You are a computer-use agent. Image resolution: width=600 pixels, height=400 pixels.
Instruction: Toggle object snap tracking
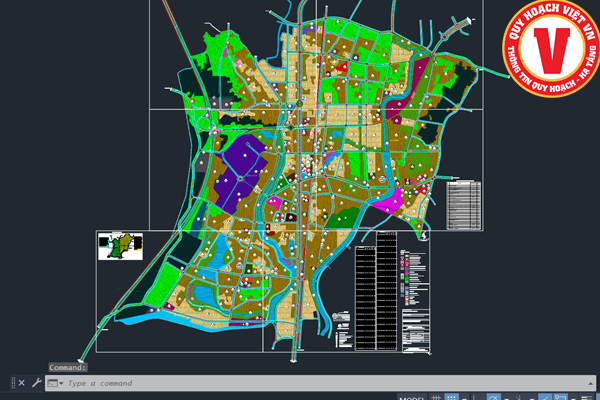pos(545,397)
